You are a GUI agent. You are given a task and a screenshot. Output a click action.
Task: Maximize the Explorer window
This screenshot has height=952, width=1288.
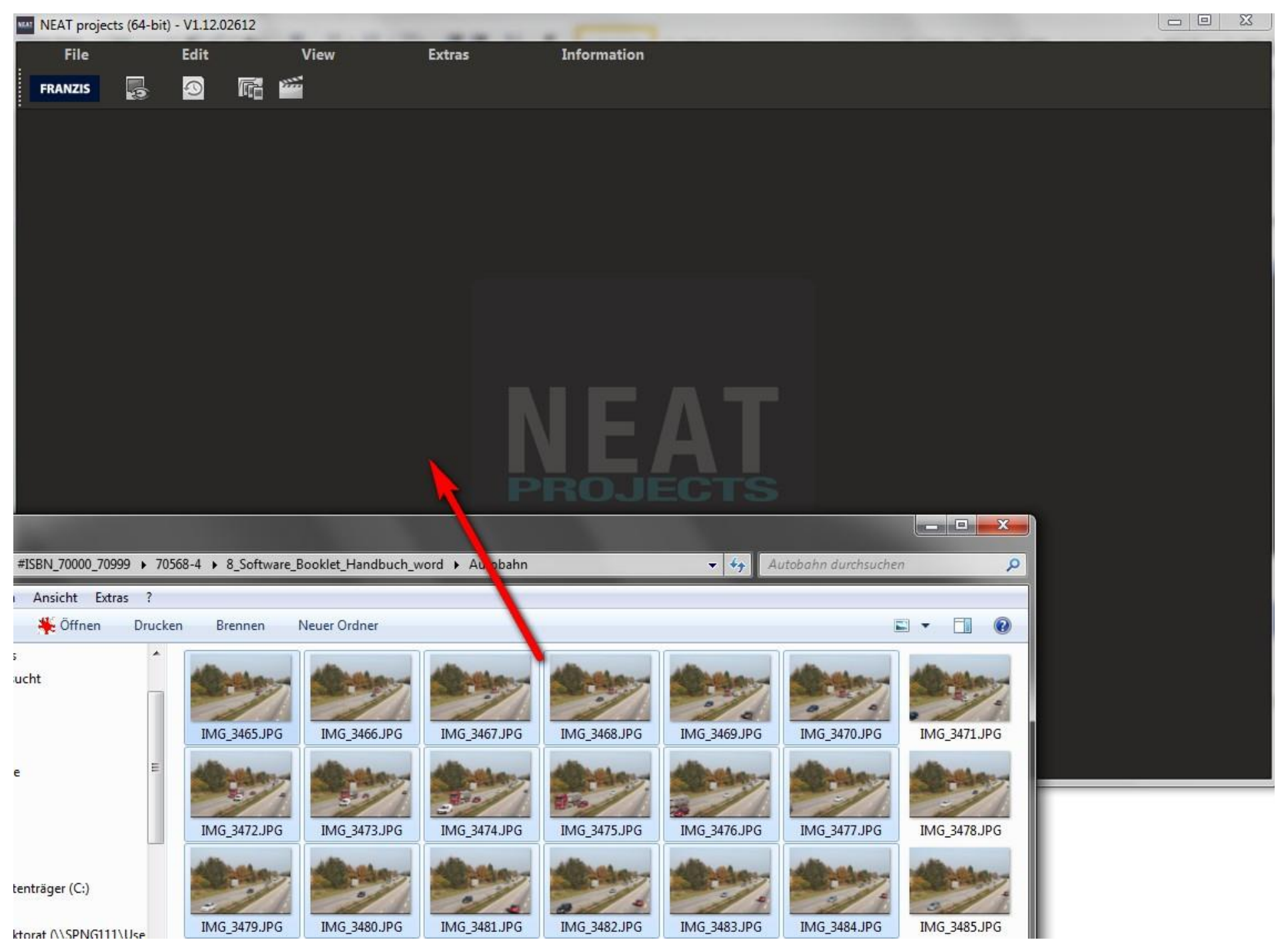pyautogui.click(x=961, y=525)
